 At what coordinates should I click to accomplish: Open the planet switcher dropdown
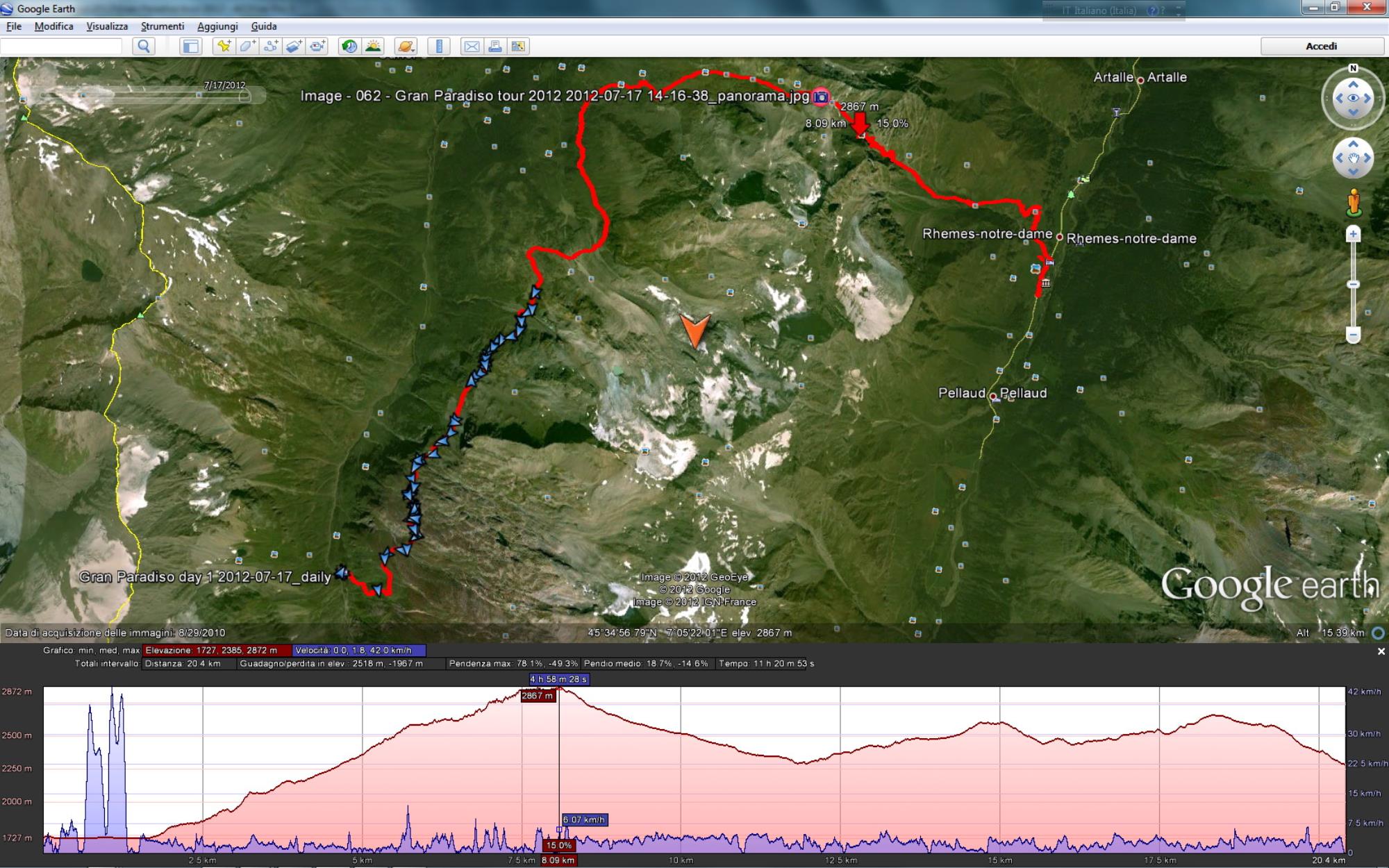tap(406, 47)
